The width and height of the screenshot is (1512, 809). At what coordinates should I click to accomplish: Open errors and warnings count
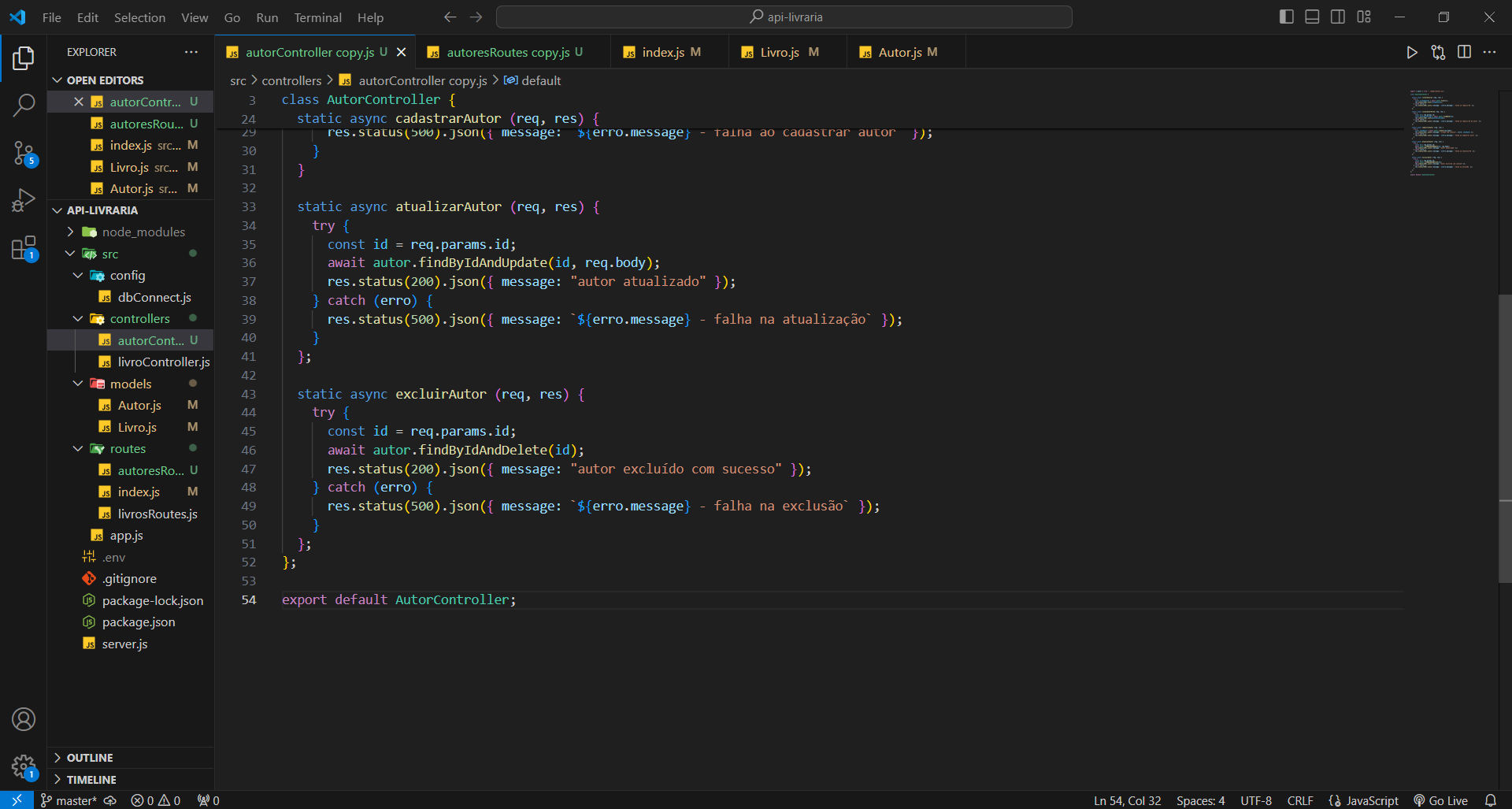(x=156, y=800)
